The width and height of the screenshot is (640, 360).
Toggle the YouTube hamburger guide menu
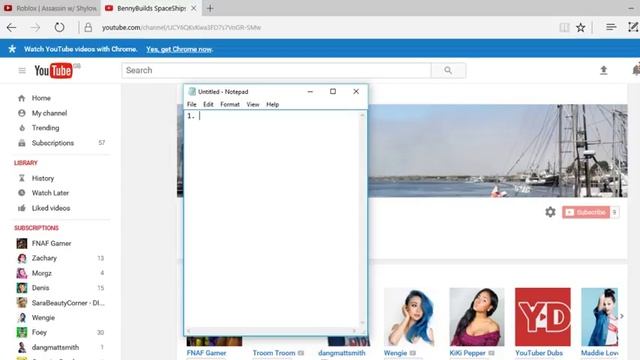click(x=22, y=71)
